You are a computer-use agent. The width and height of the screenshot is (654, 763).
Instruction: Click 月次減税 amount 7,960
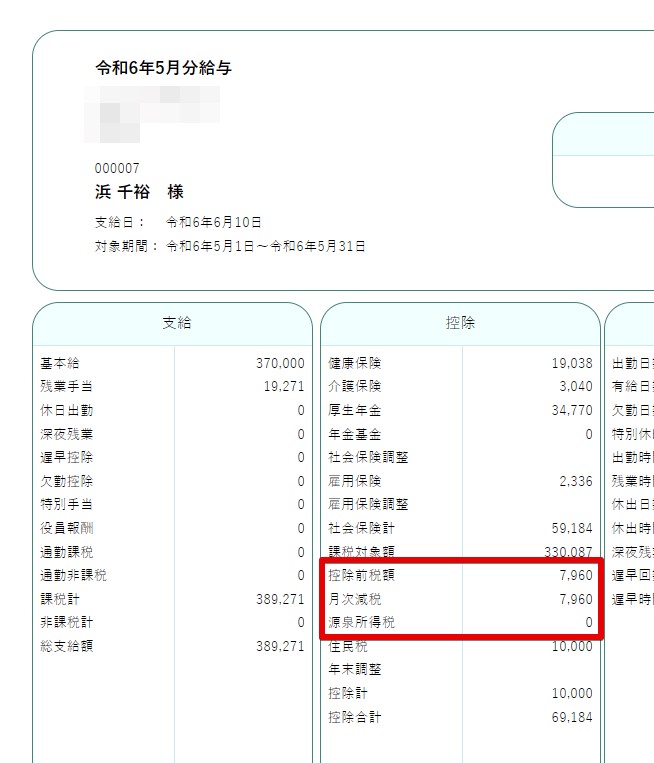coord(576,600)
